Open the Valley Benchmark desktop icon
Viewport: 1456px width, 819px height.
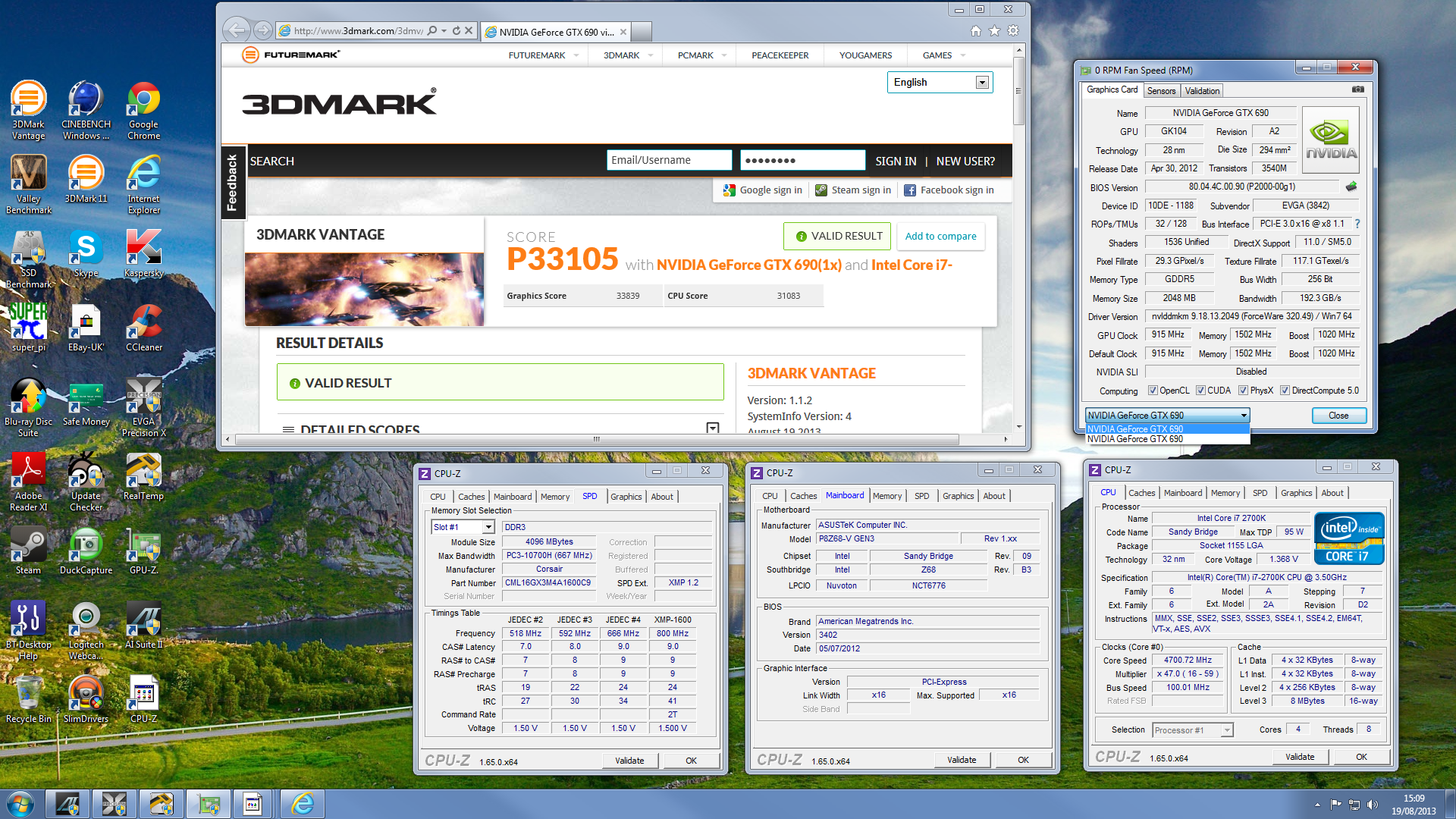[x=28, y=185]
